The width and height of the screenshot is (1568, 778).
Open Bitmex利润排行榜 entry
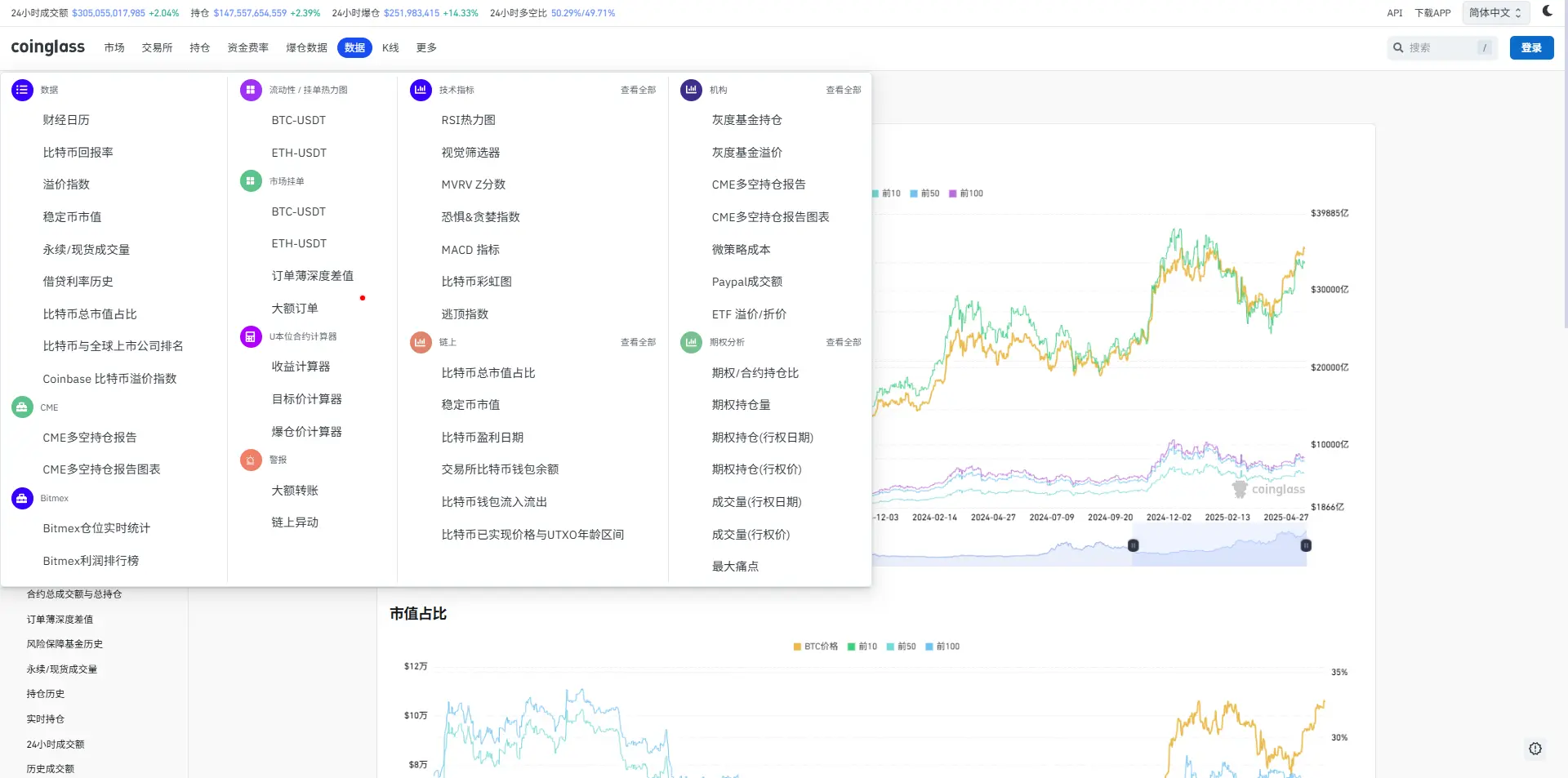click(91, 561)
